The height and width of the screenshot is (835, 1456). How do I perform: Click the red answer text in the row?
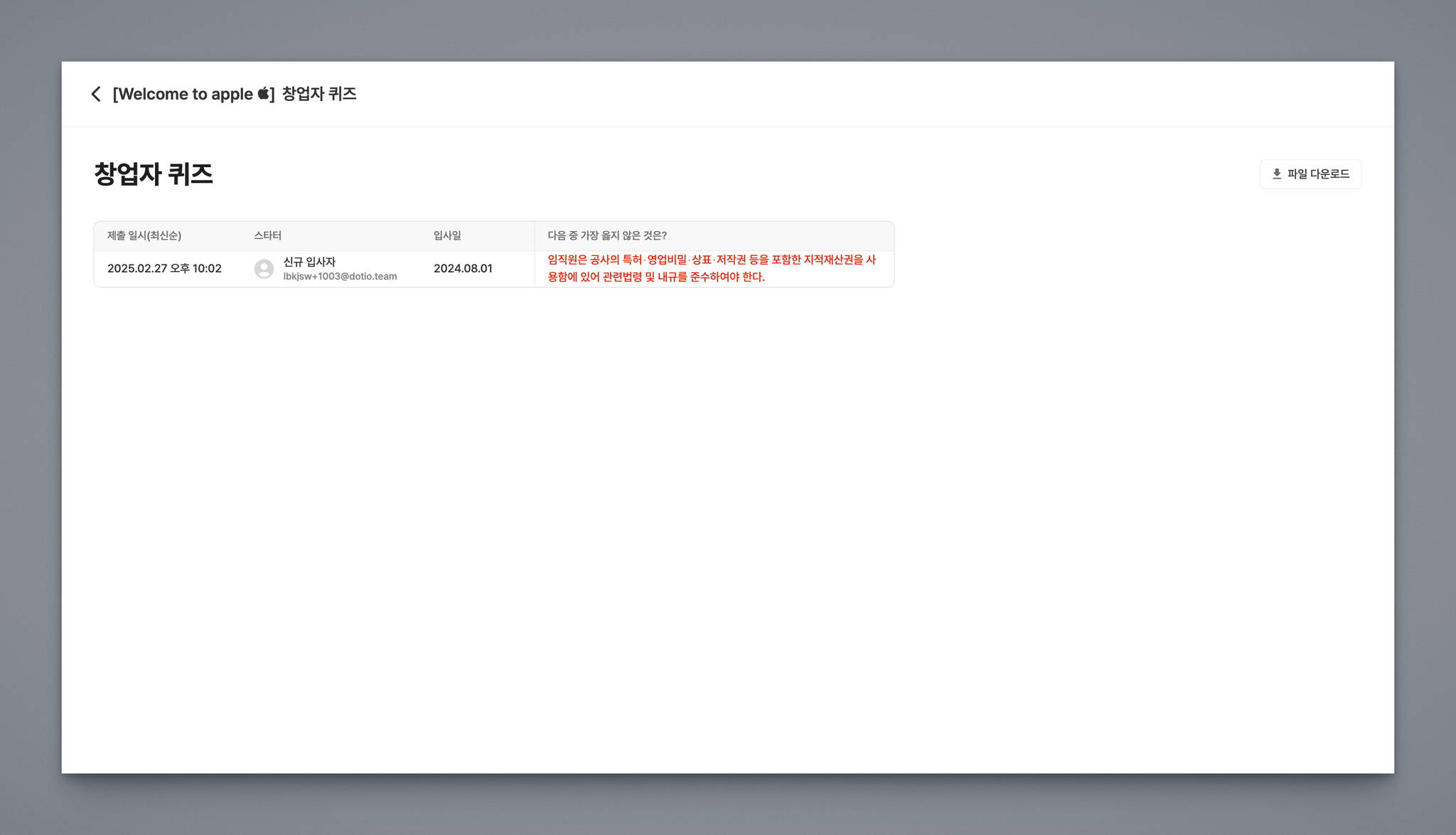click(x=711, y=268)
